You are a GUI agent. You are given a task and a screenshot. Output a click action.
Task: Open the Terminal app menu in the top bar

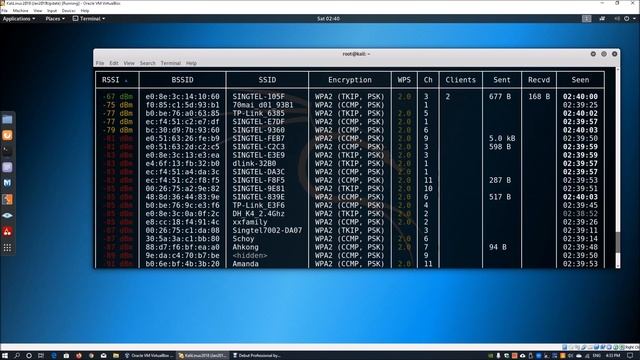pos(89,19)
